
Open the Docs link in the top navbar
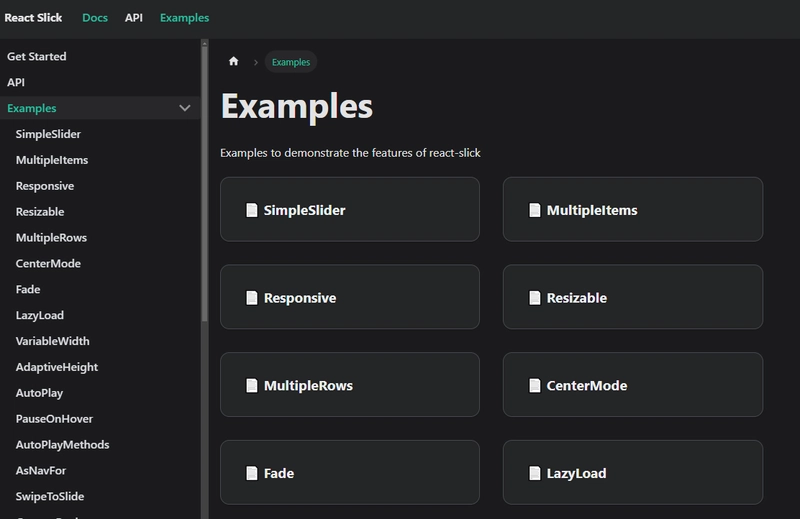[x=95, y=18]
